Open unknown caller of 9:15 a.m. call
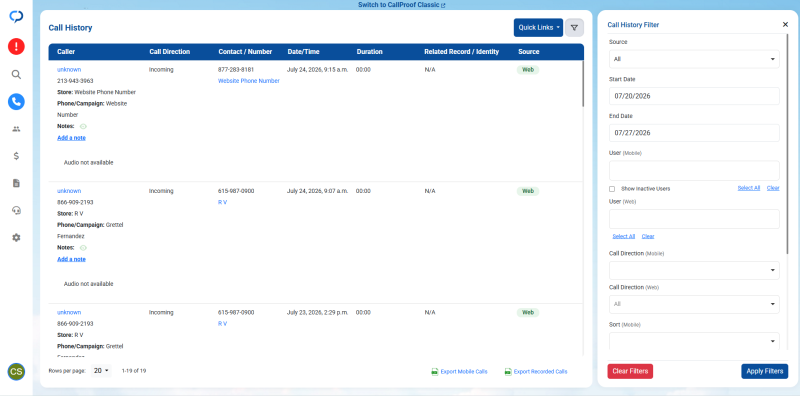Viewport: 800px width, 396px height. point(69,69)
